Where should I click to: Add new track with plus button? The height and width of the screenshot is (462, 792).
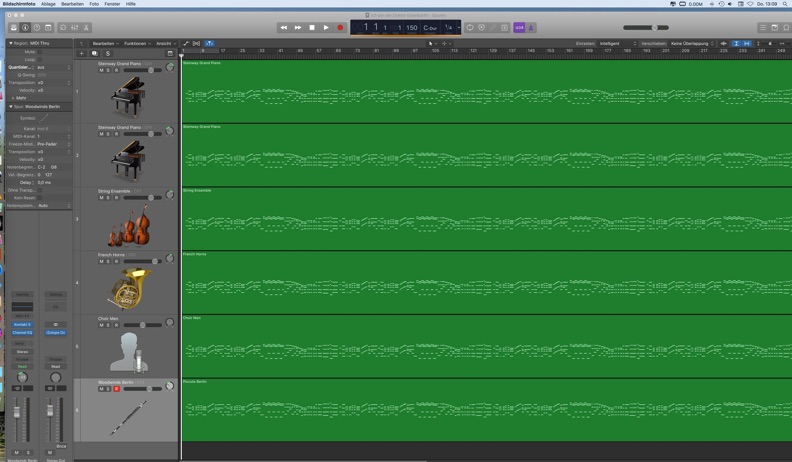click(x=81, y=54)
